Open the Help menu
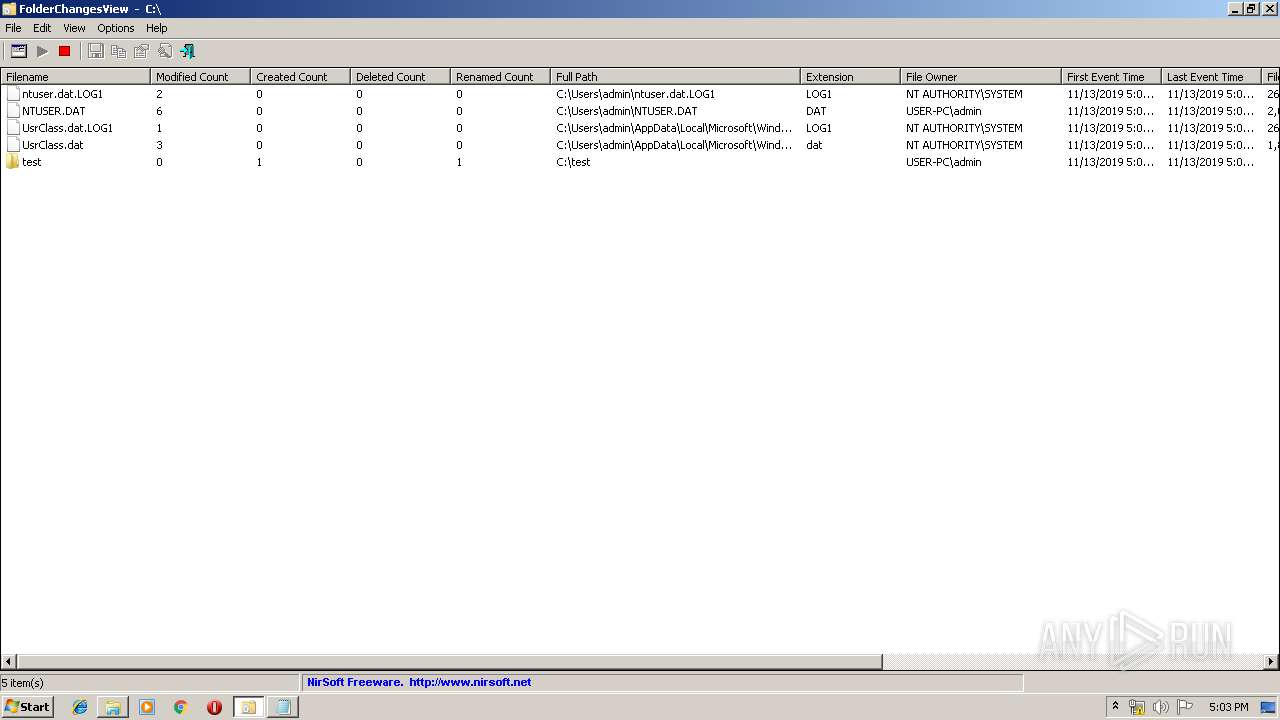The image size is (1280, 720). [157, 28]
